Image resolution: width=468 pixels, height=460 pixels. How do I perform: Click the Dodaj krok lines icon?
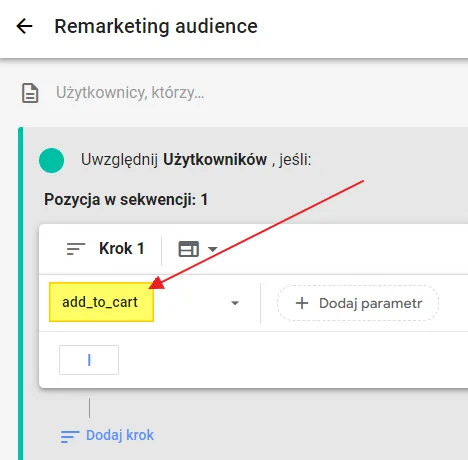tap(70, 436)
